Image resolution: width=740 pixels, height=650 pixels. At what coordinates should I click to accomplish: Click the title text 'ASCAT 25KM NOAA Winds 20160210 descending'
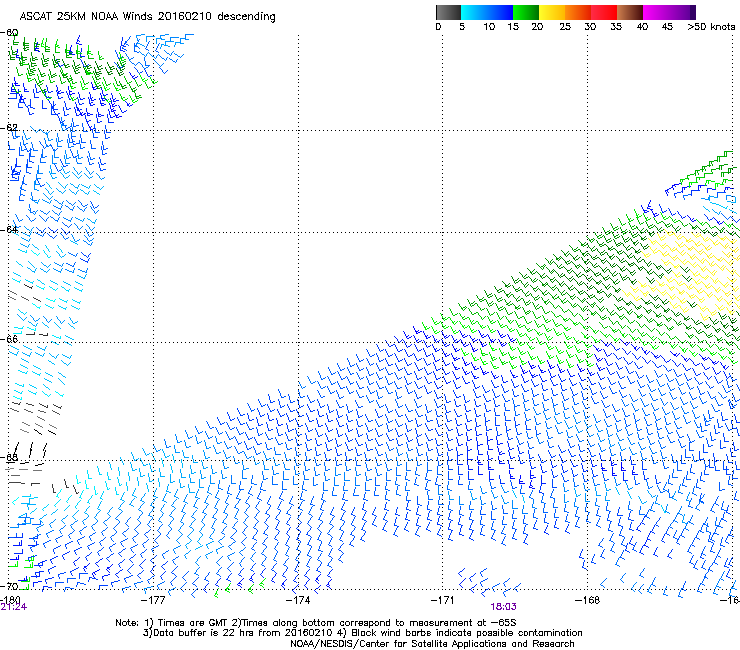[147, 17]
